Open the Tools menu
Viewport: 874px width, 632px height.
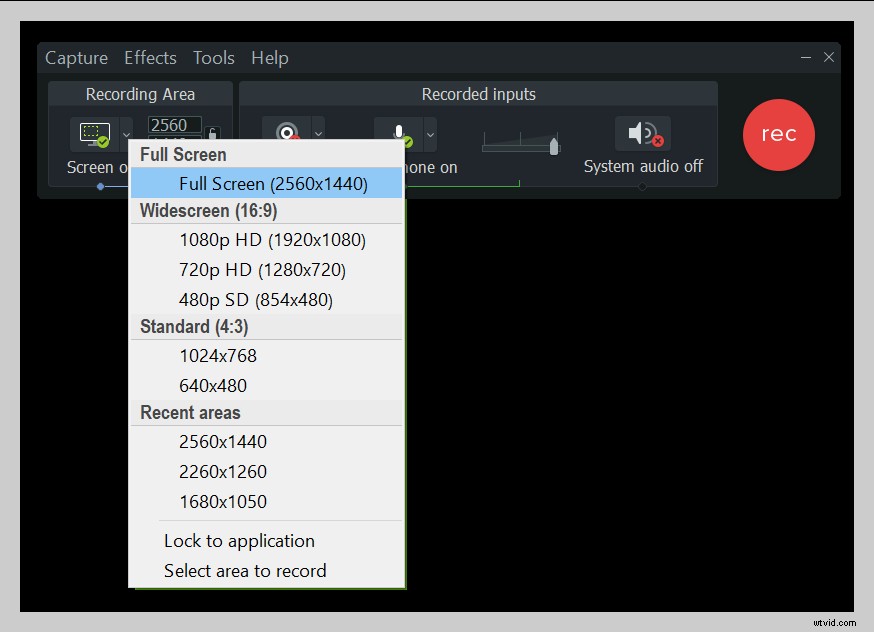(x=213, y=57)
